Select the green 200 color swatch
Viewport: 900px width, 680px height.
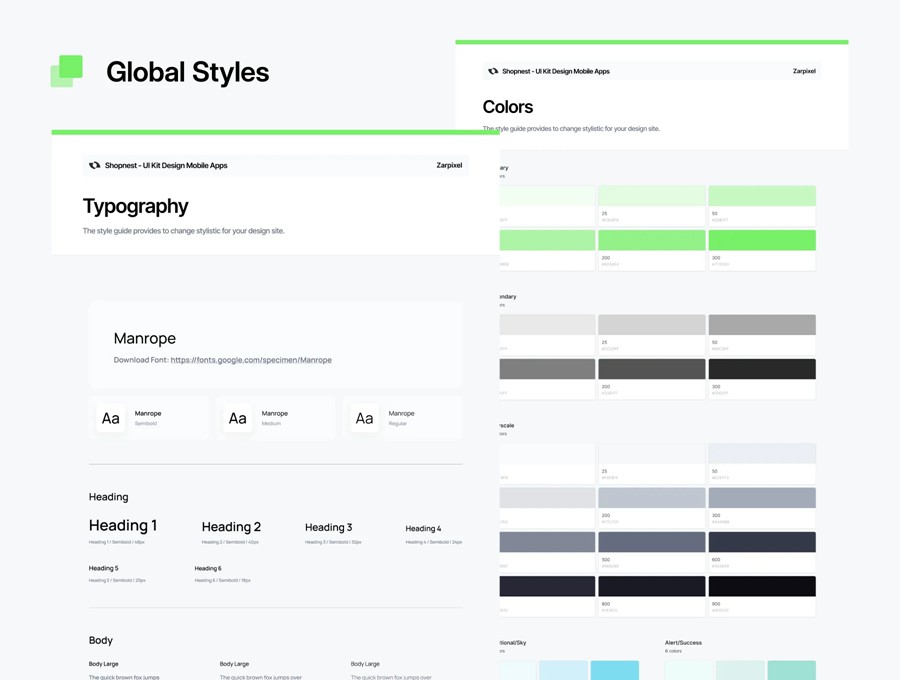pyautogui.click(x=651, y=240)
